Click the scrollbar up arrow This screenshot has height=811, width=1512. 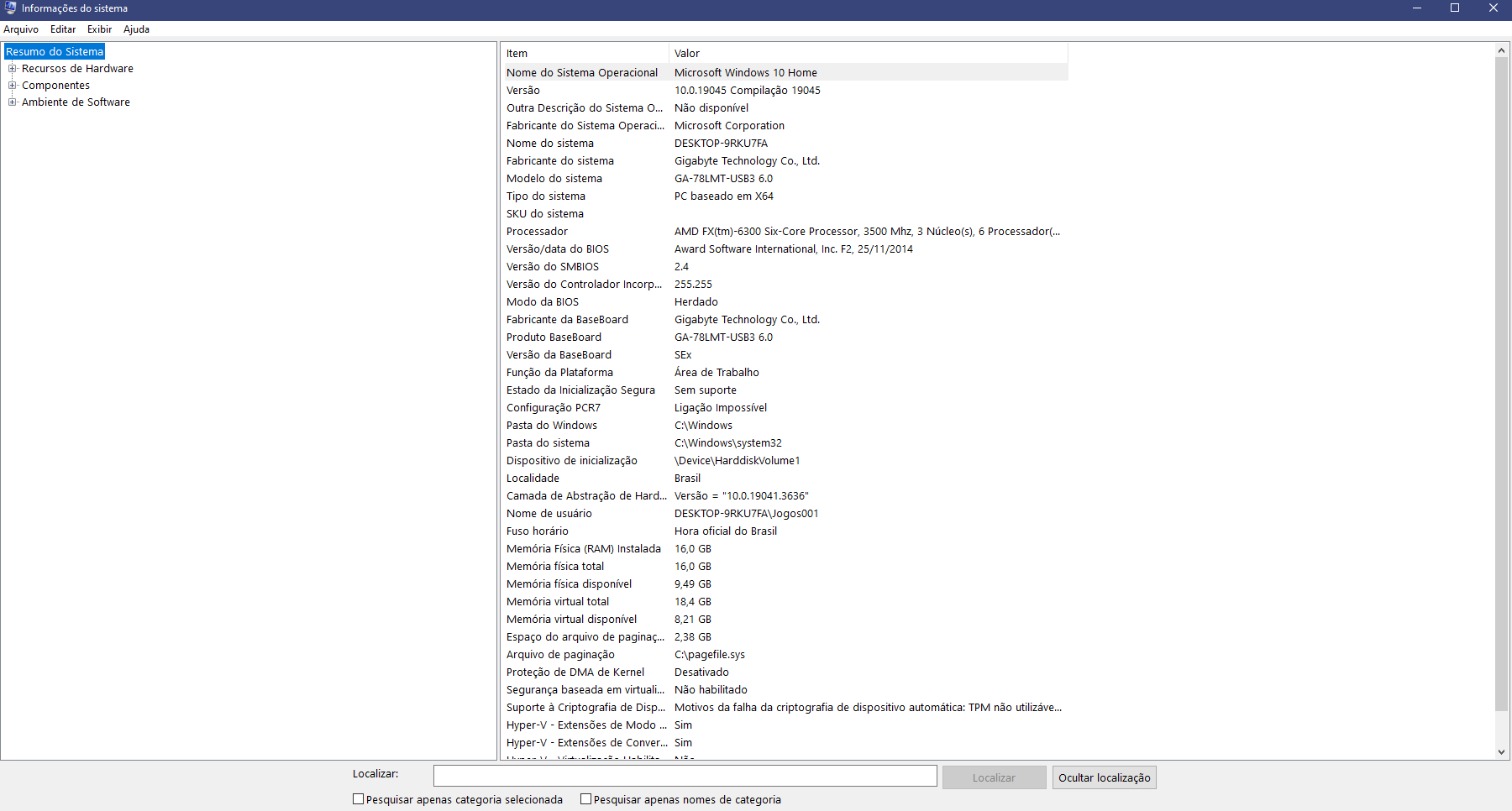1501,51
